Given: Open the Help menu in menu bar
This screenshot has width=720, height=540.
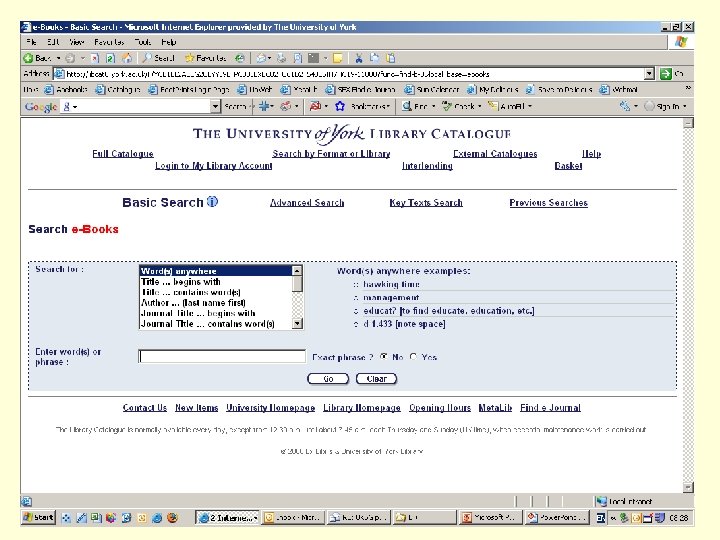Looking at the screenshot, I should (169, 42).
